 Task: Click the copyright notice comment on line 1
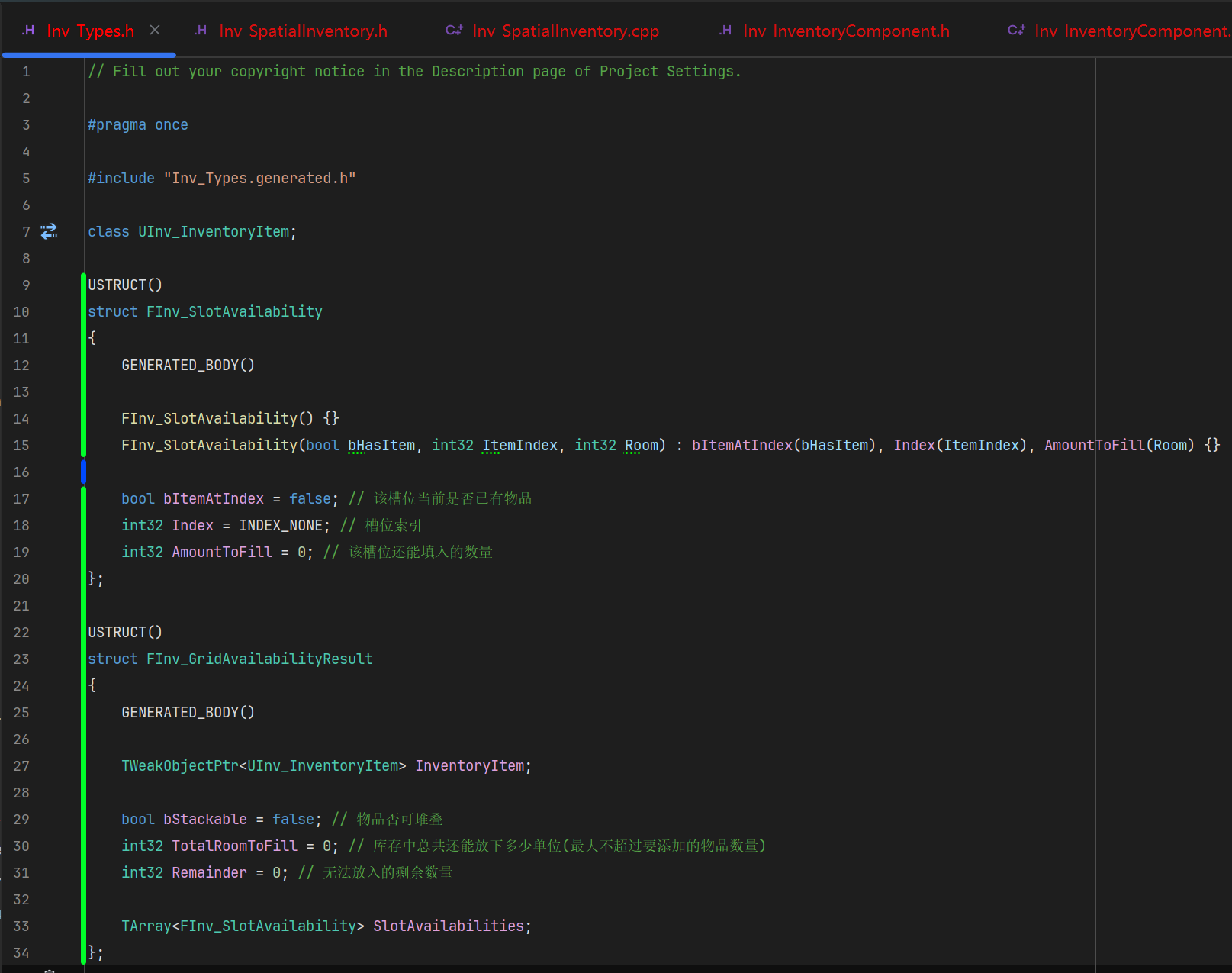pyautogui.click(x=414, y=72)
